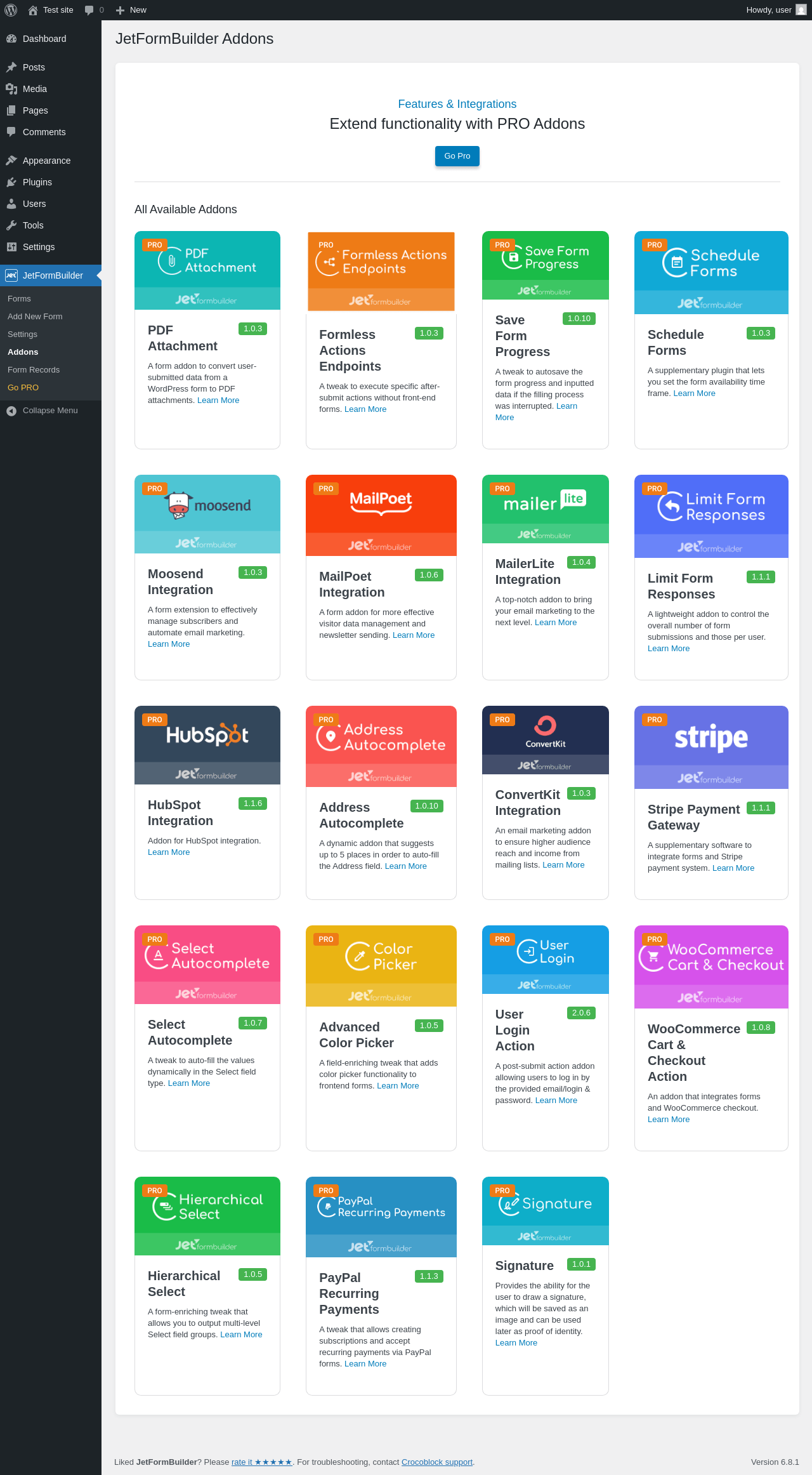Click the JetFormBuilder logo icon in sidebar

pyautogui.click(x=11, y=275)
